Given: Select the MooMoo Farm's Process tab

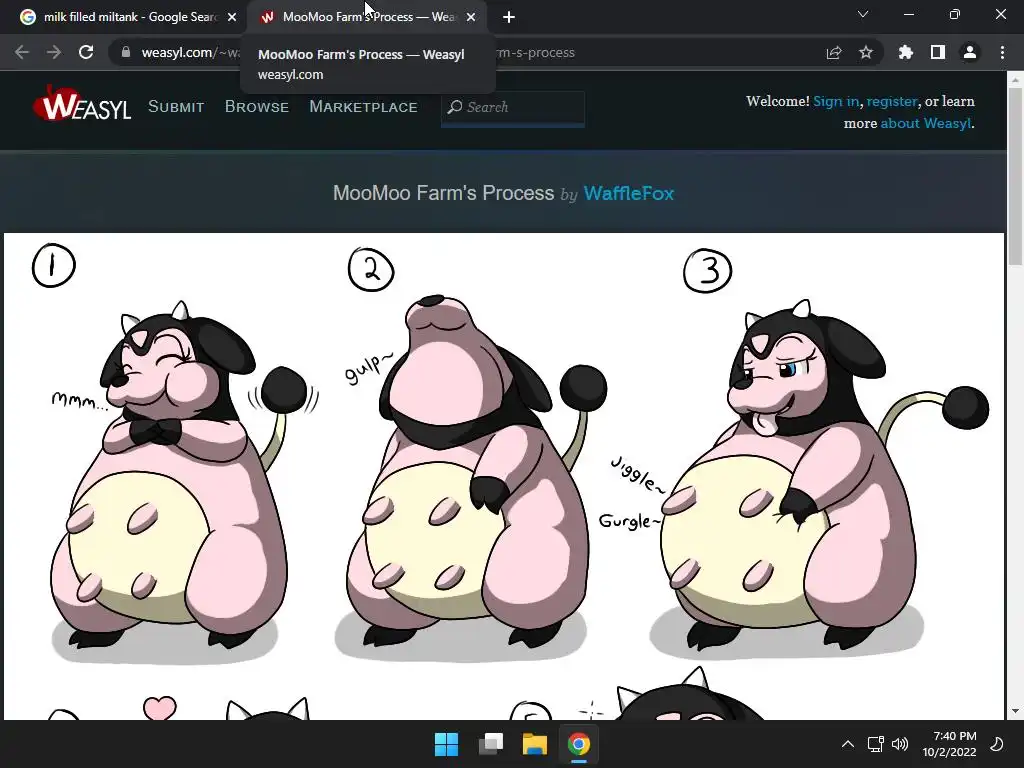Looking at the screenshot, I should tap(366, 17).
